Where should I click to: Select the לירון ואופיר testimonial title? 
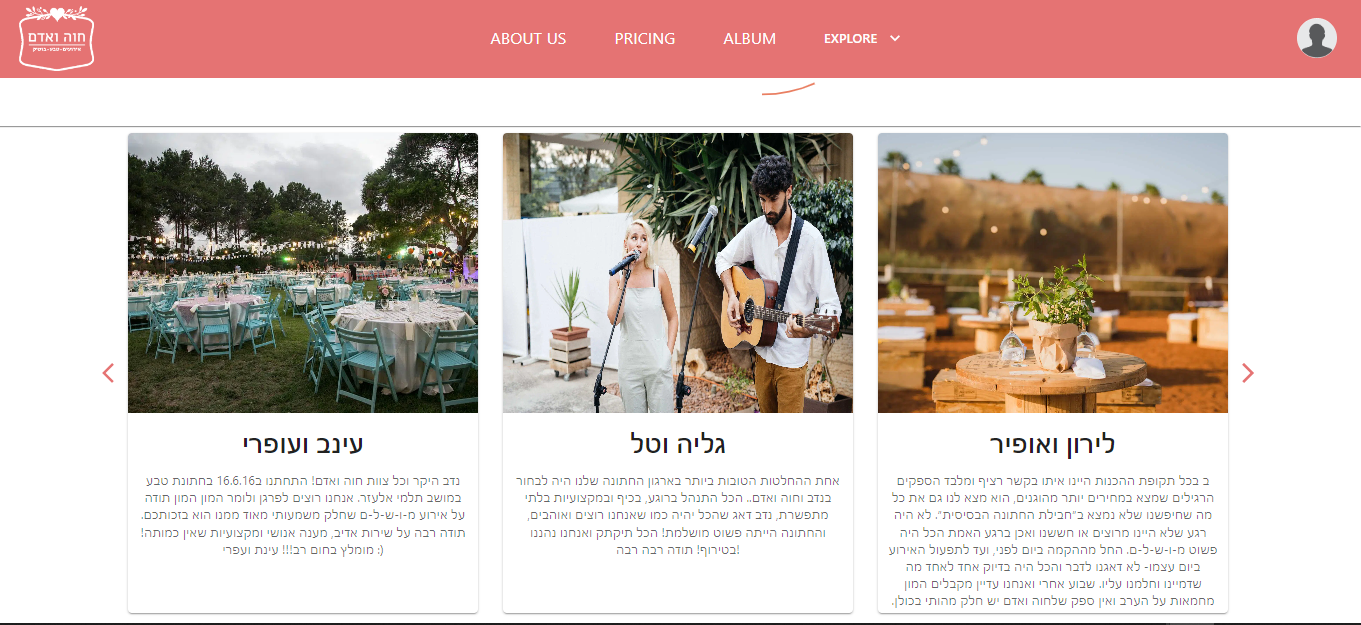click(1053, 443)
